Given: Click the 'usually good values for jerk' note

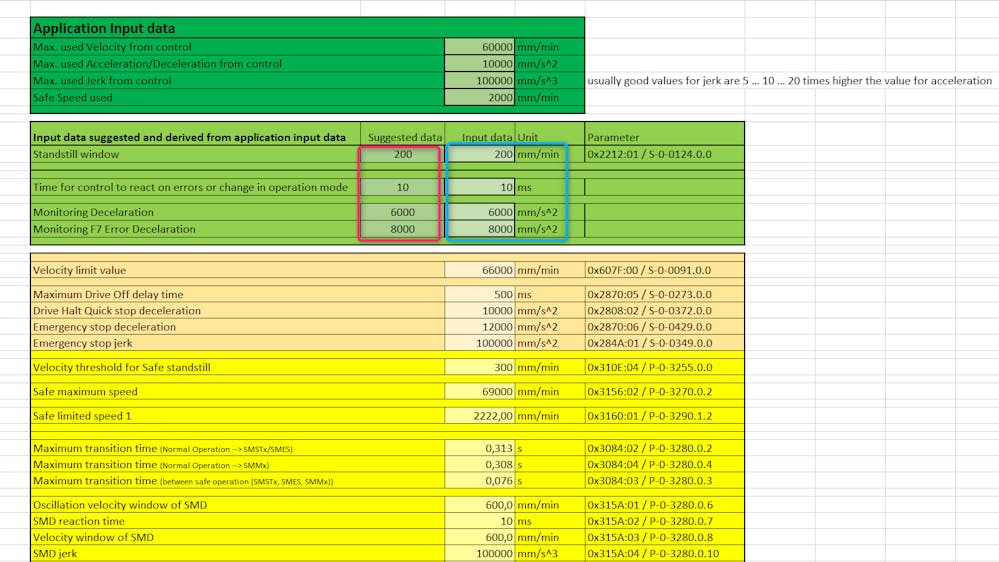Looking at the screenshot, I should pyautogui.click(x=789, y=81).
